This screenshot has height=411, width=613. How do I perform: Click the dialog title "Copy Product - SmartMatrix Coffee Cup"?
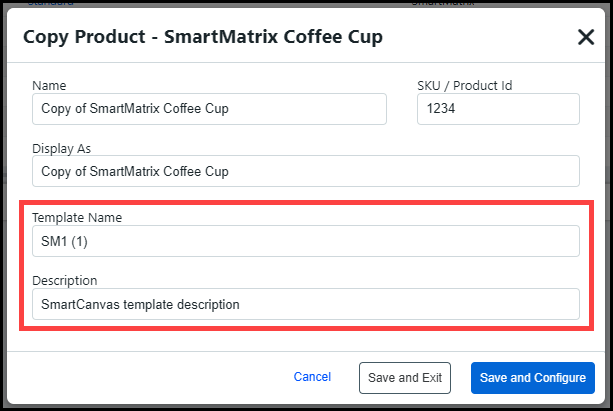point(202,38)
